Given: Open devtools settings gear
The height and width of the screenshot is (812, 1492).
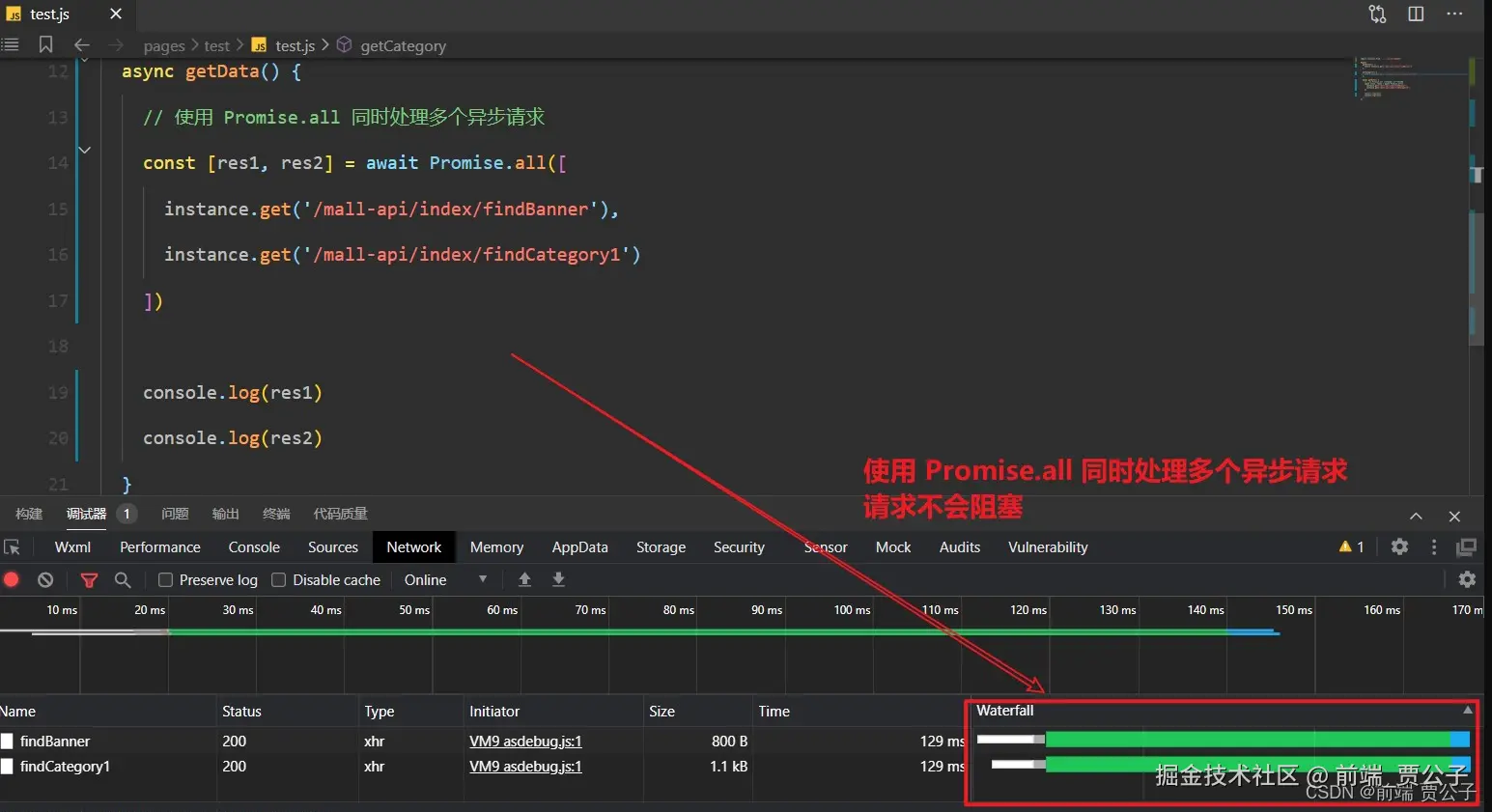Looking at the screenshot, I should click(x=1399, y=547).
